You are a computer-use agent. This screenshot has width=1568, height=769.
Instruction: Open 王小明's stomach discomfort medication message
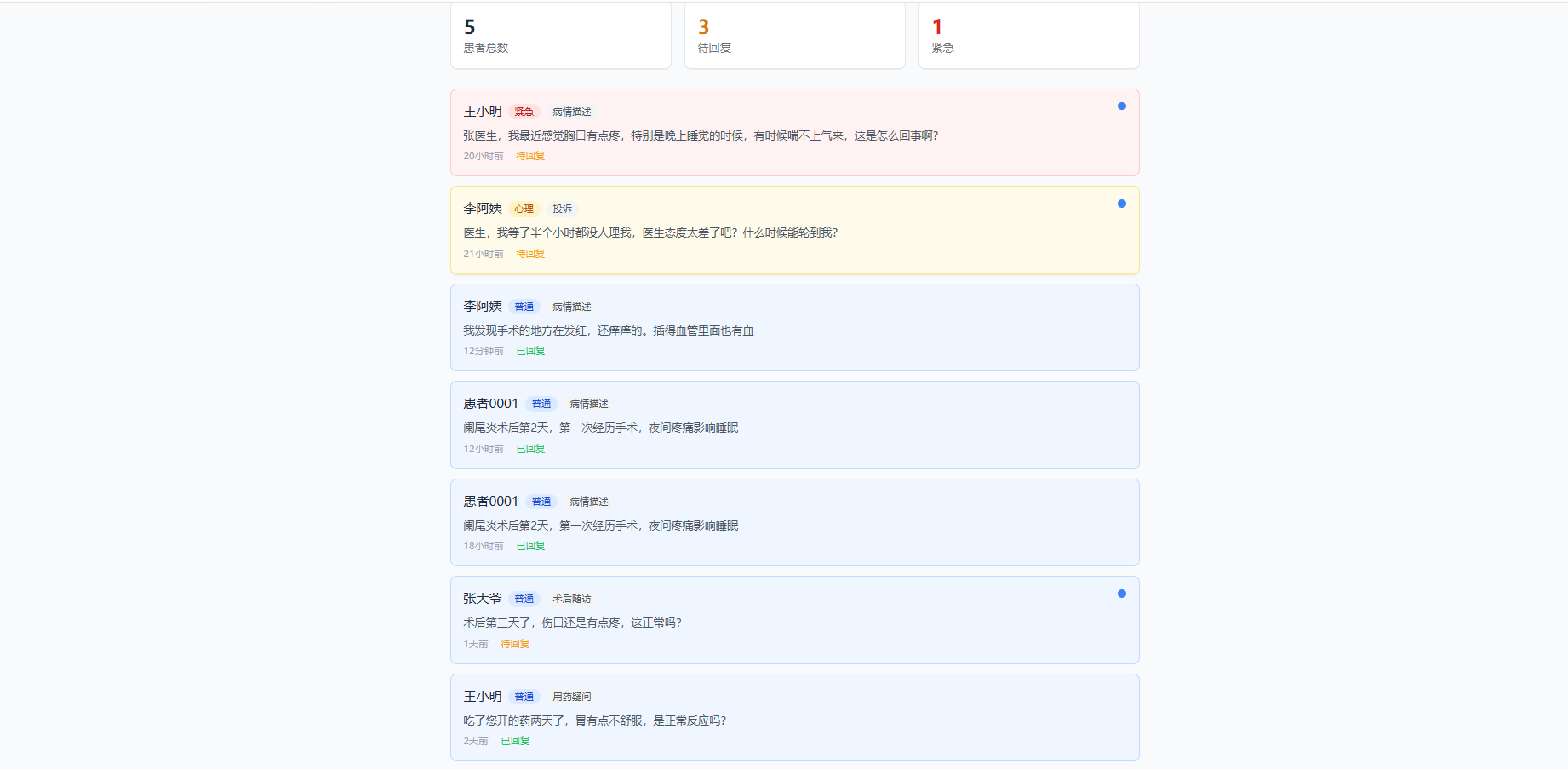click(594, 720)
